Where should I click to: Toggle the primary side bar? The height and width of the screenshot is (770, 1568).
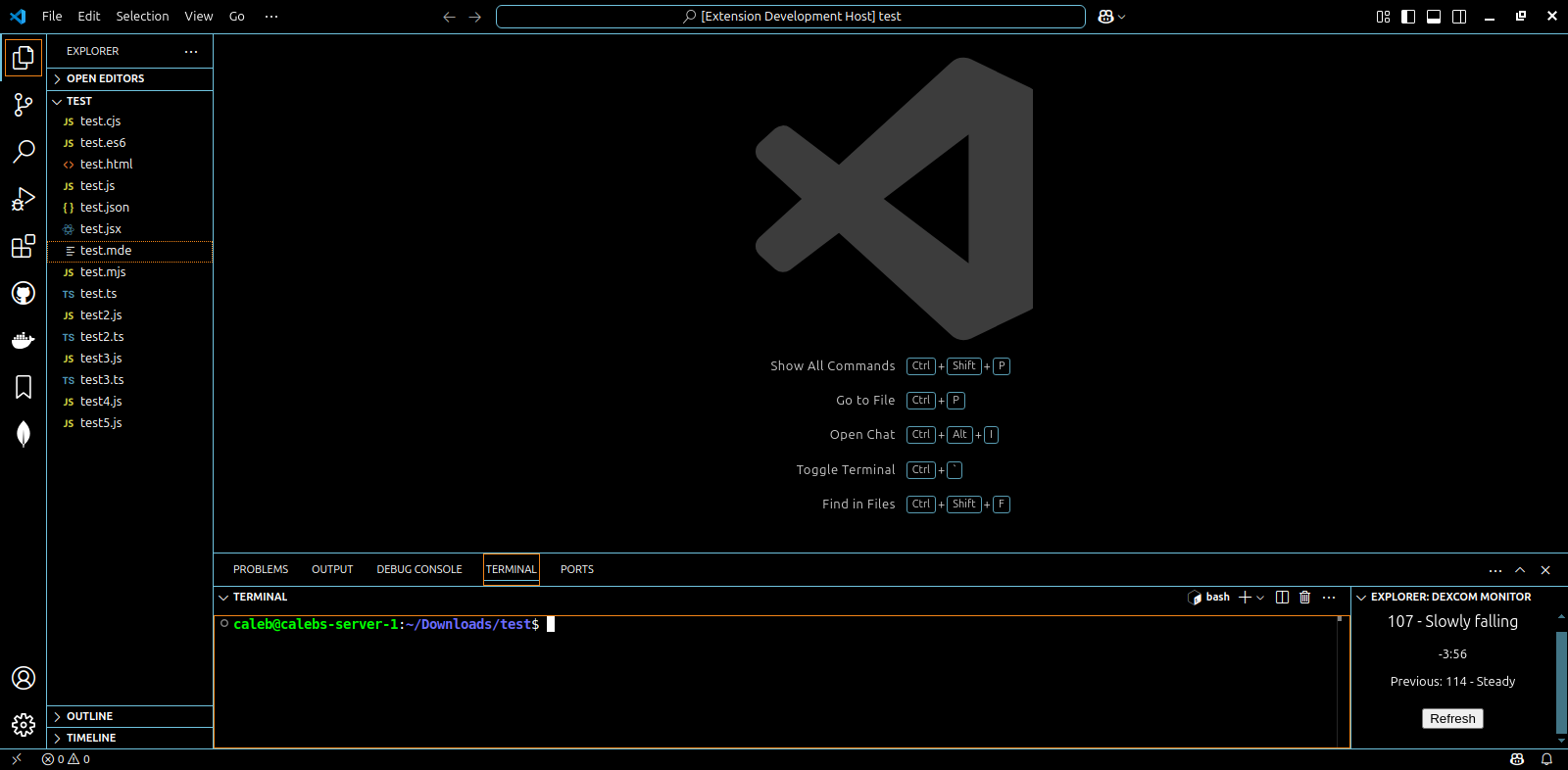1408,17
